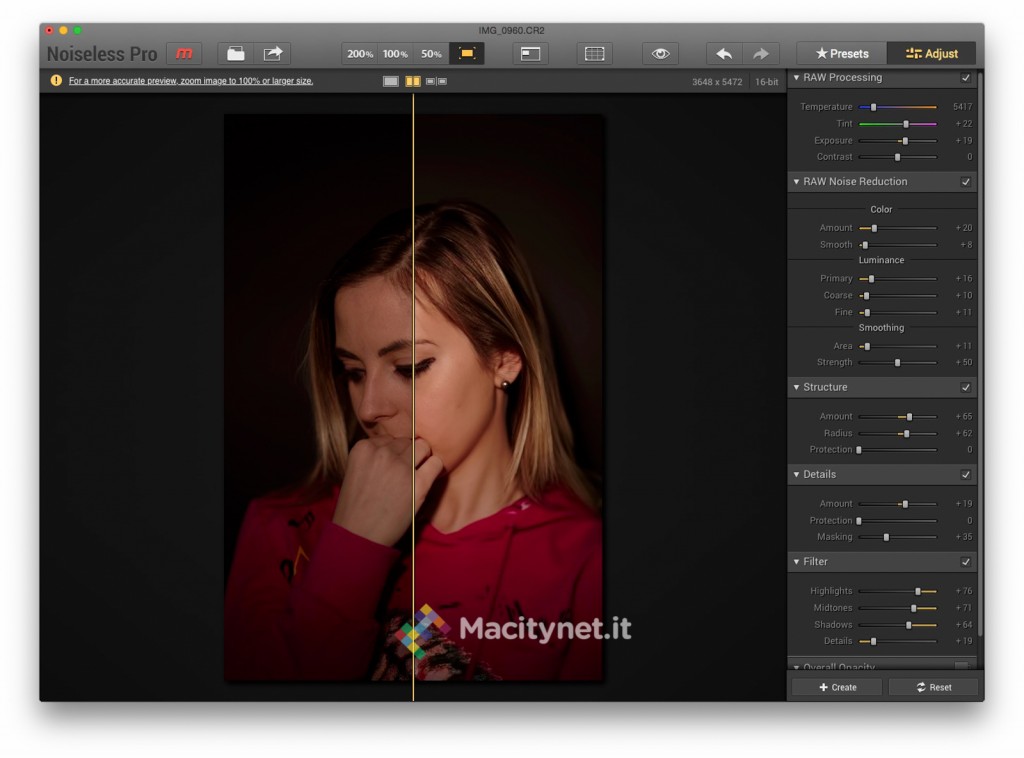This screenshot has height=758, width=1024.
Task: Select single image view mode icon
Action: [391, 81]
